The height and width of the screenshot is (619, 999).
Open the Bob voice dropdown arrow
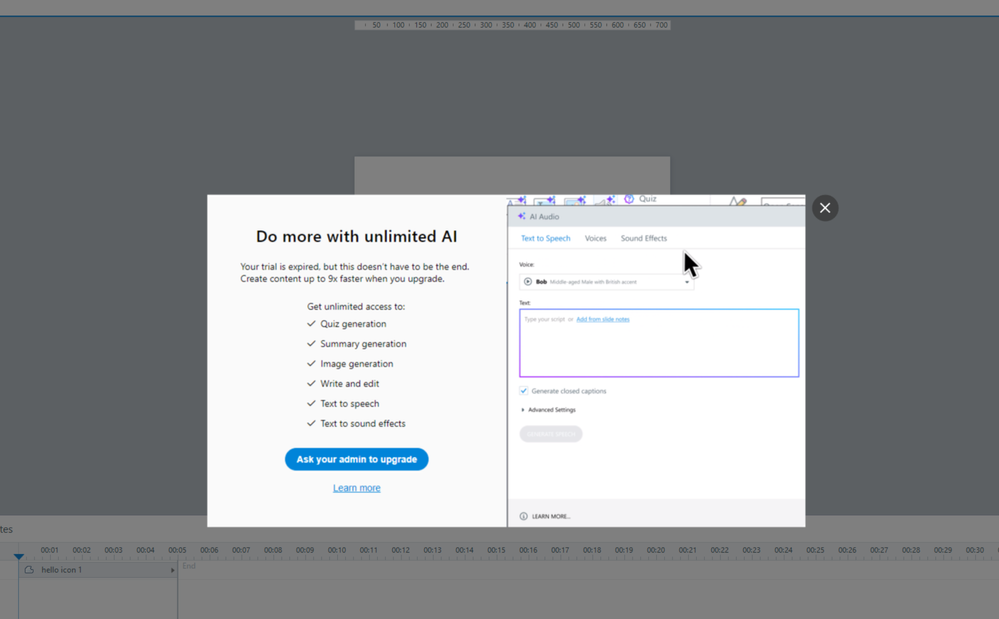click(x=687, y=282)
